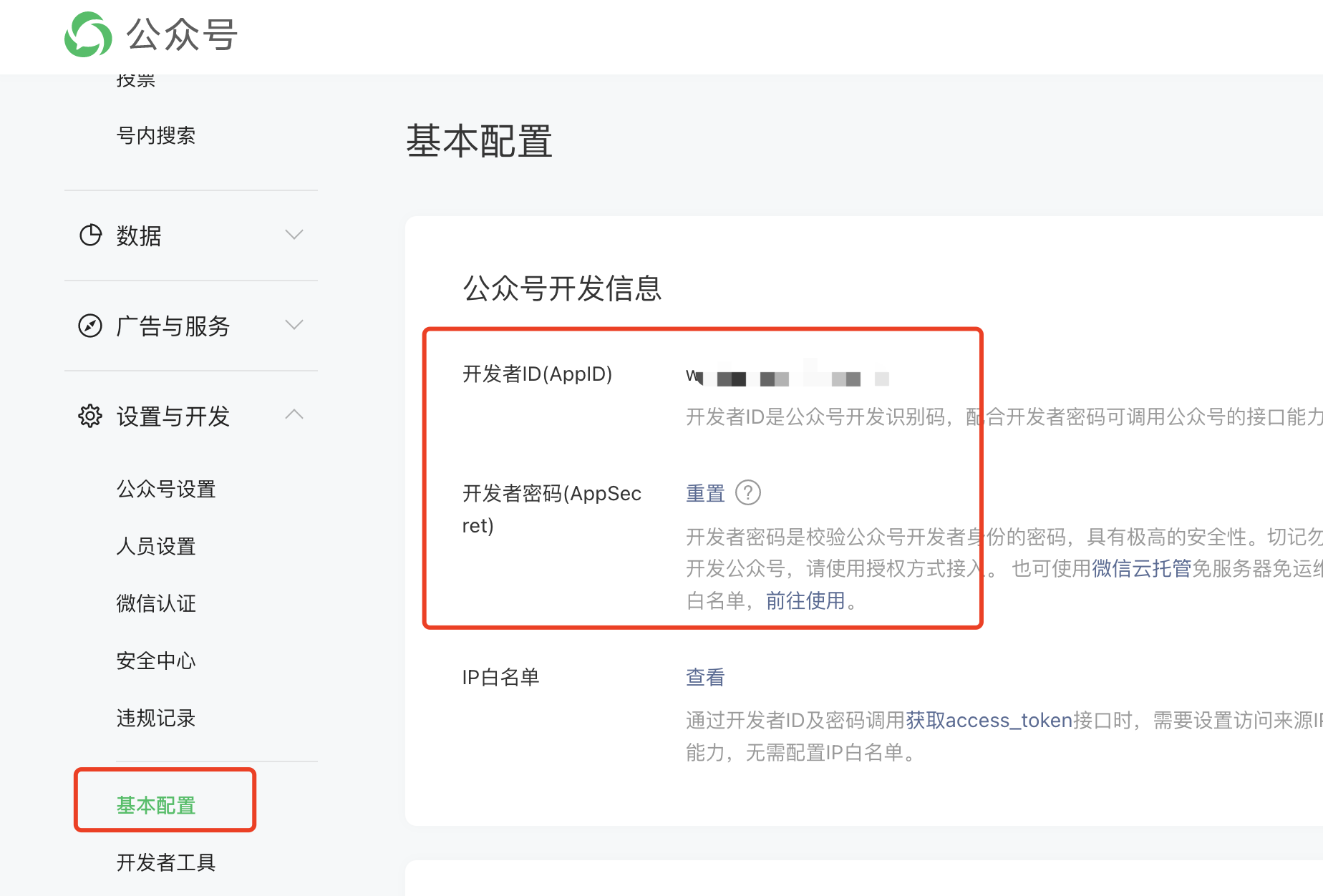Click the 广告与服务 compass icon

[x=90, y=326]
